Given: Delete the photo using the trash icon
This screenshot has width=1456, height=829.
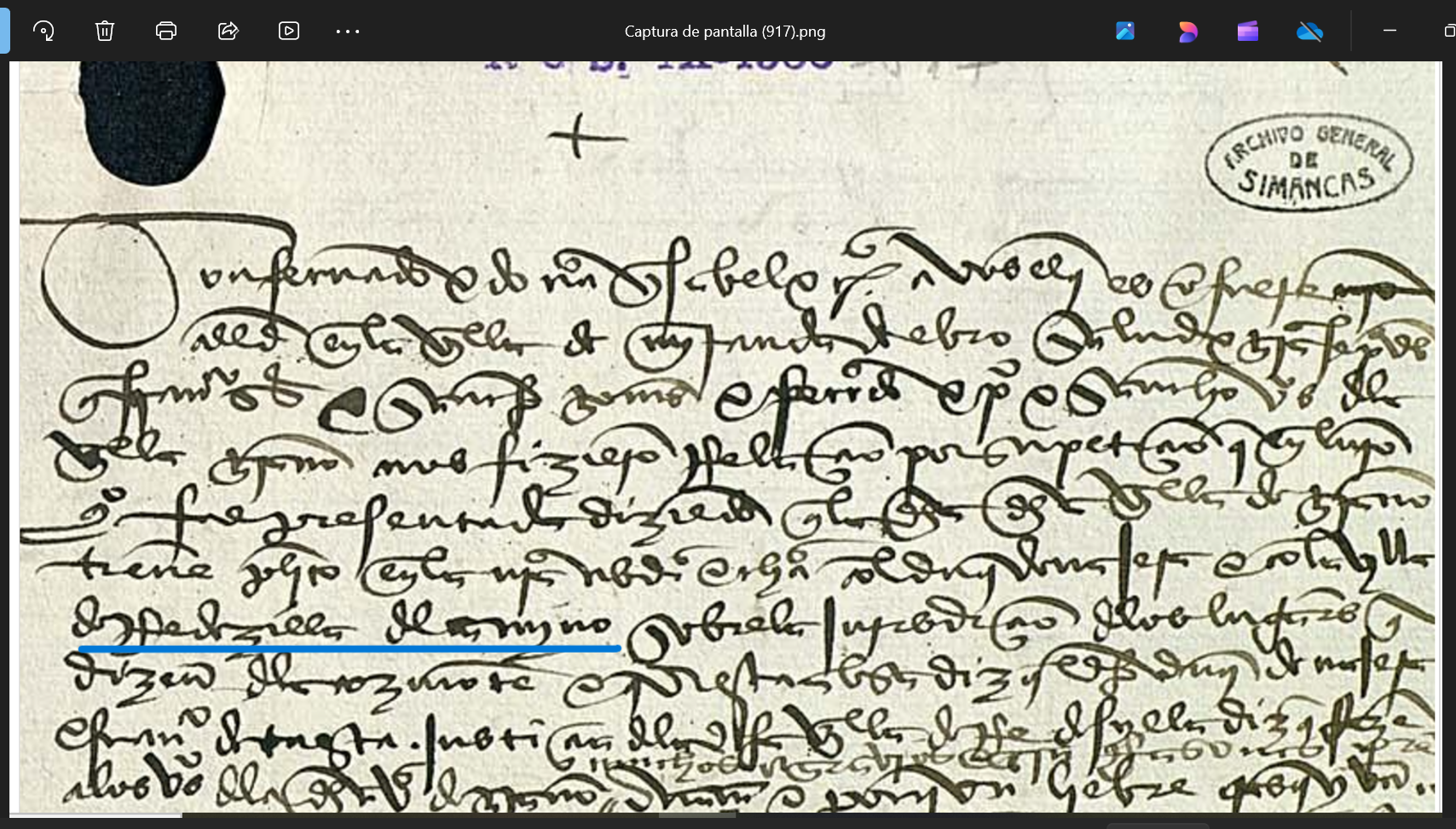Looking at the screenshot, I should 105,32.
